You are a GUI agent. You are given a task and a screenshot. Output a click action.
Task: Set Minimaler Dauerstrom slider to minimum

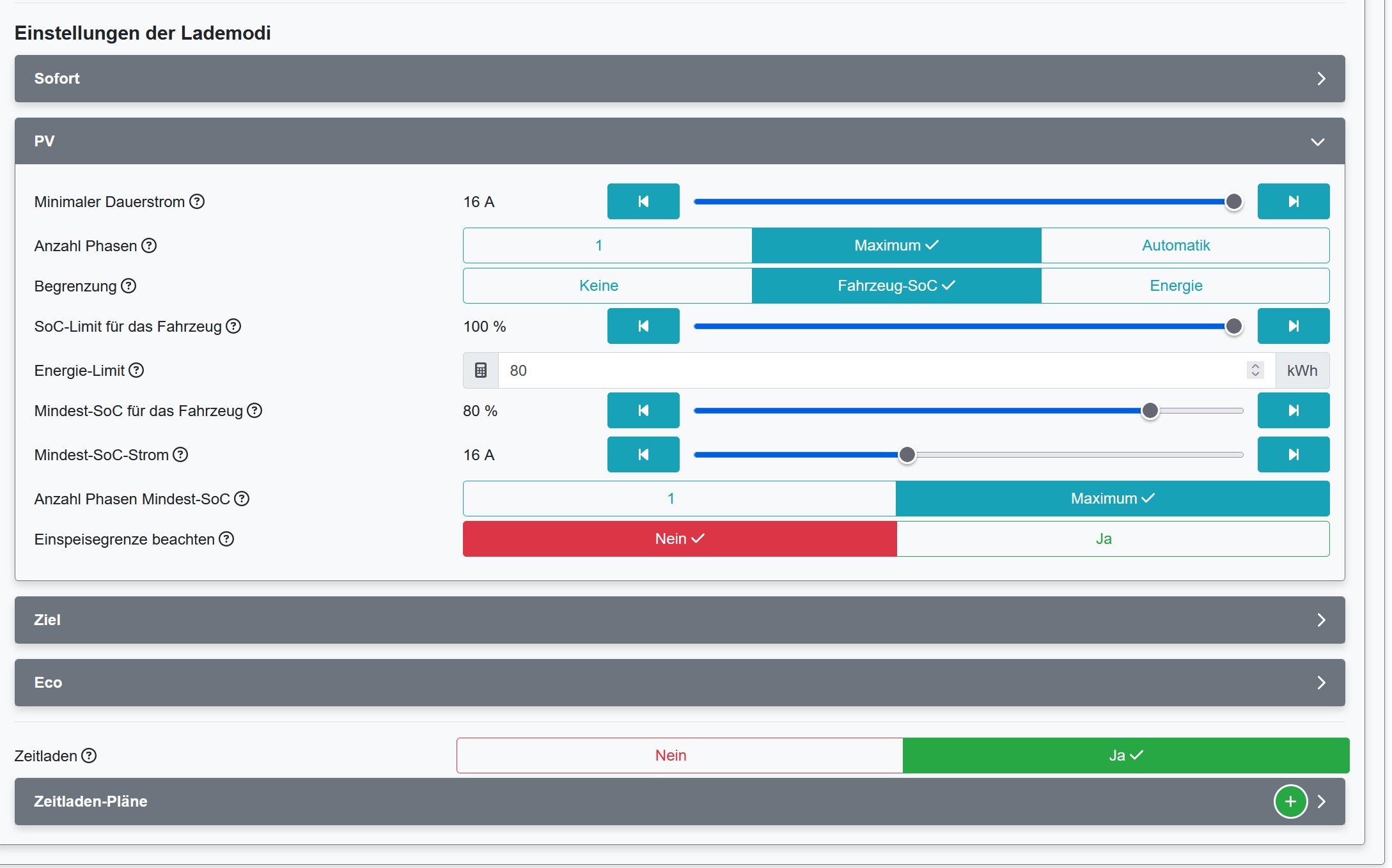[x=643, y=202]
